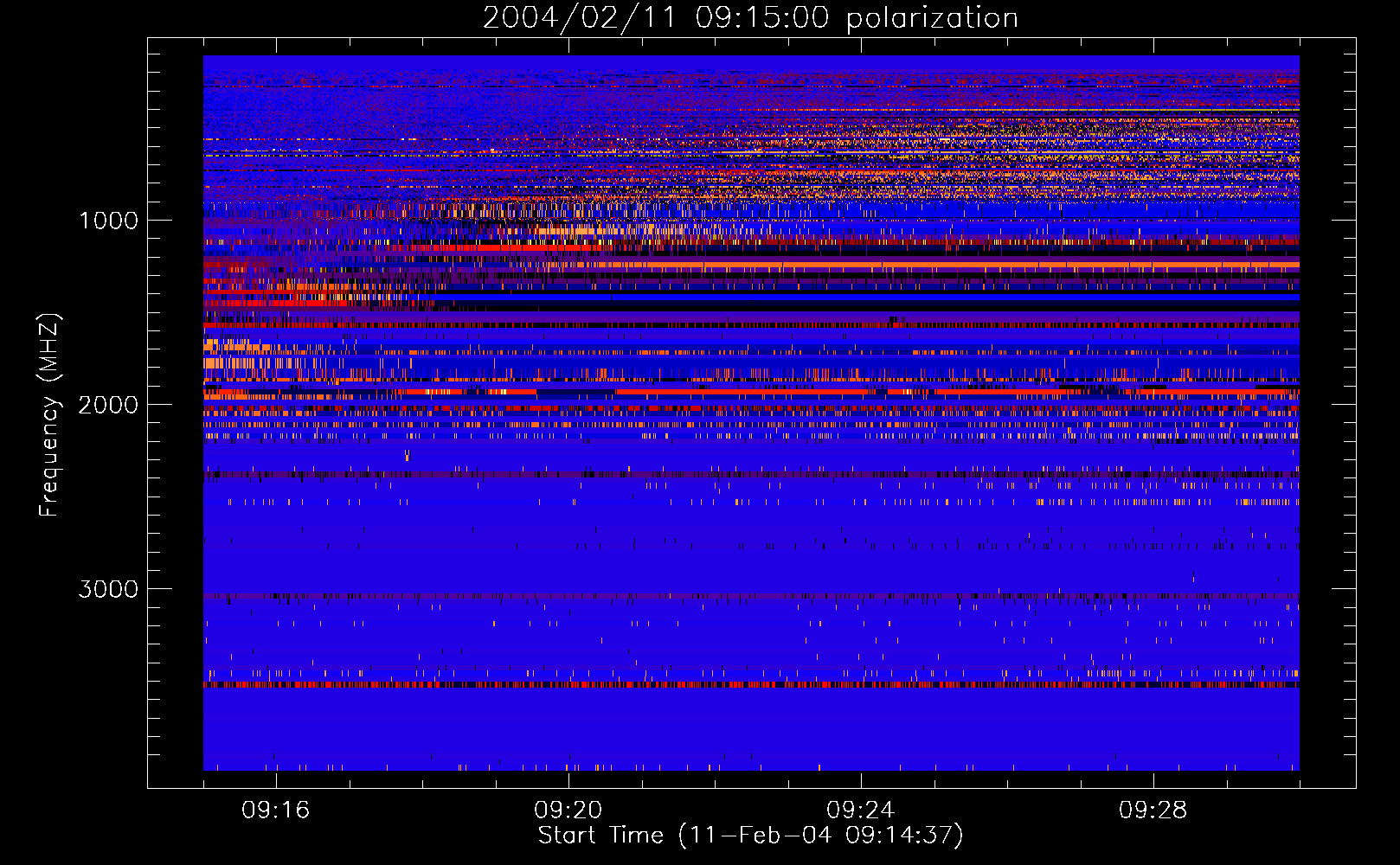Click the plot title '2004/02/11 09:15:00 polarization'
This screenshot has height=865, width=1400.
pos(750,18)
